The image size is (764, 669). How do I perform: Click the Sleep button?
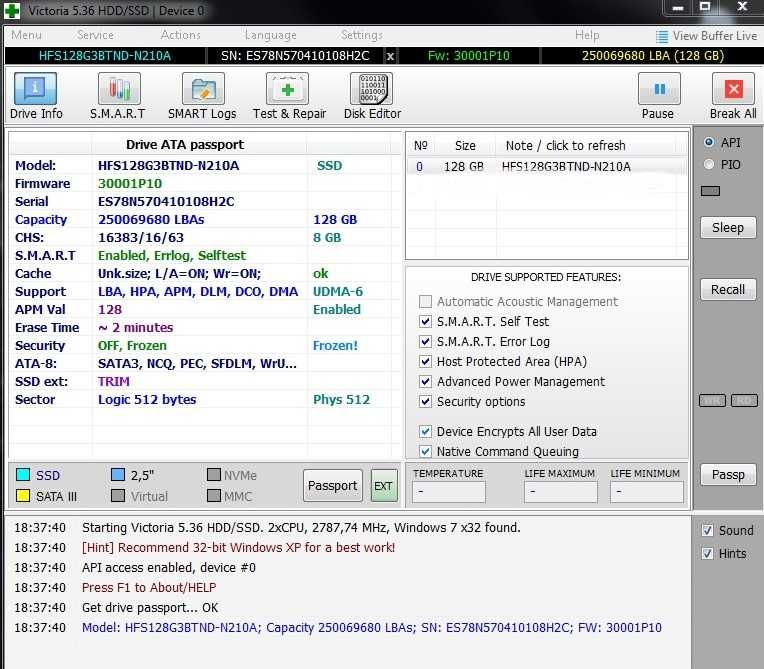point(728,228)
